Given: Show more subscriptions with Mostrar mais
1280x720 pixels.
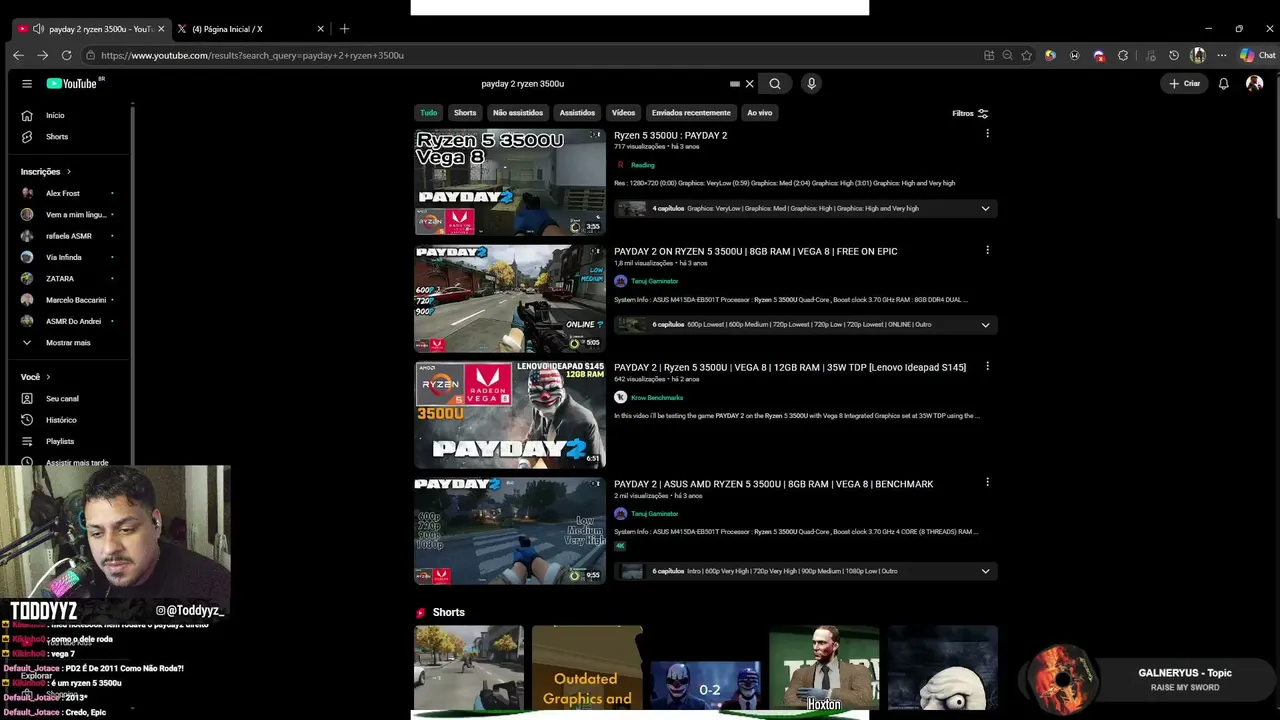Looking at the screenshot, I should (x=68, y=343).
